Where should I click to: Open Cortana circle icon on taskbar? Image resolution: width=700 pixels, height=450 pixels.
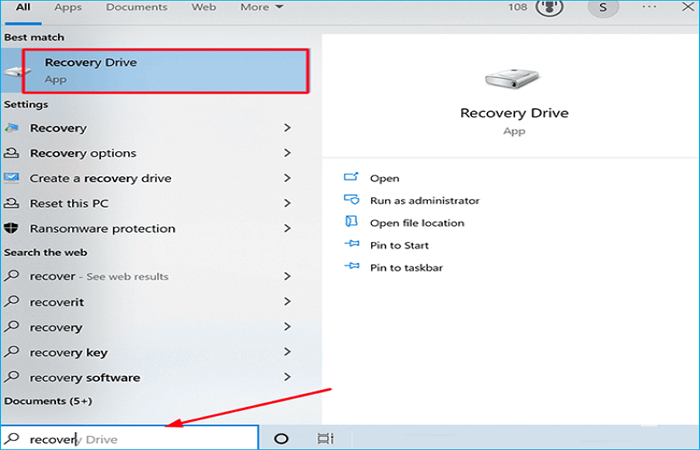click(281, 439)
